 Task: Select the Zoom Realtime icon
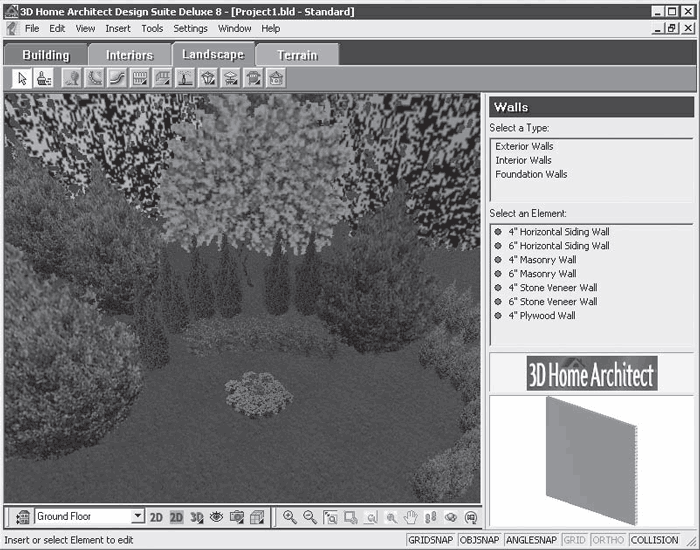pos(391,517)
